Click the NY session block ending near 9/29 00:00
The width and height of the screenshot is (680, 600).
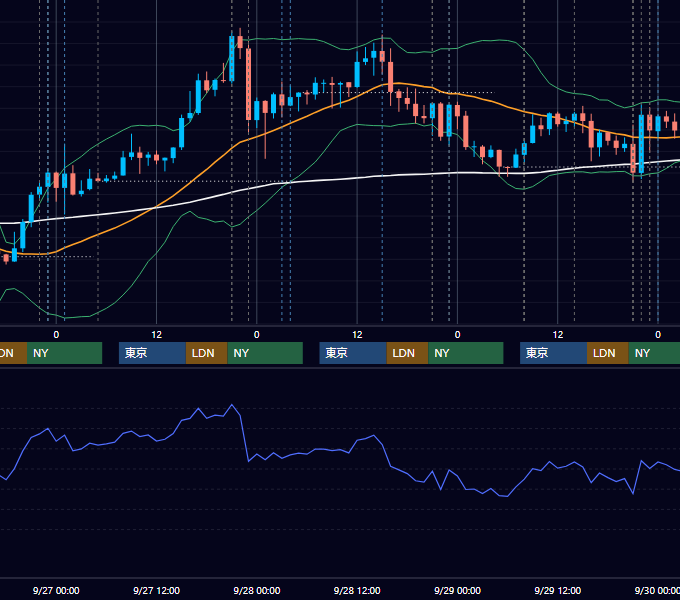click(466, 353)
